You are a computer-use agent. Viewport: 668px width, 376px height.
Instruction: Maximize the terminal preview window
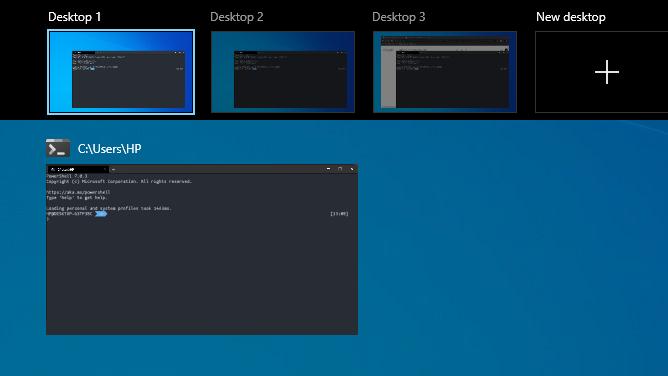pyautogui.click(x=340, y=169)
